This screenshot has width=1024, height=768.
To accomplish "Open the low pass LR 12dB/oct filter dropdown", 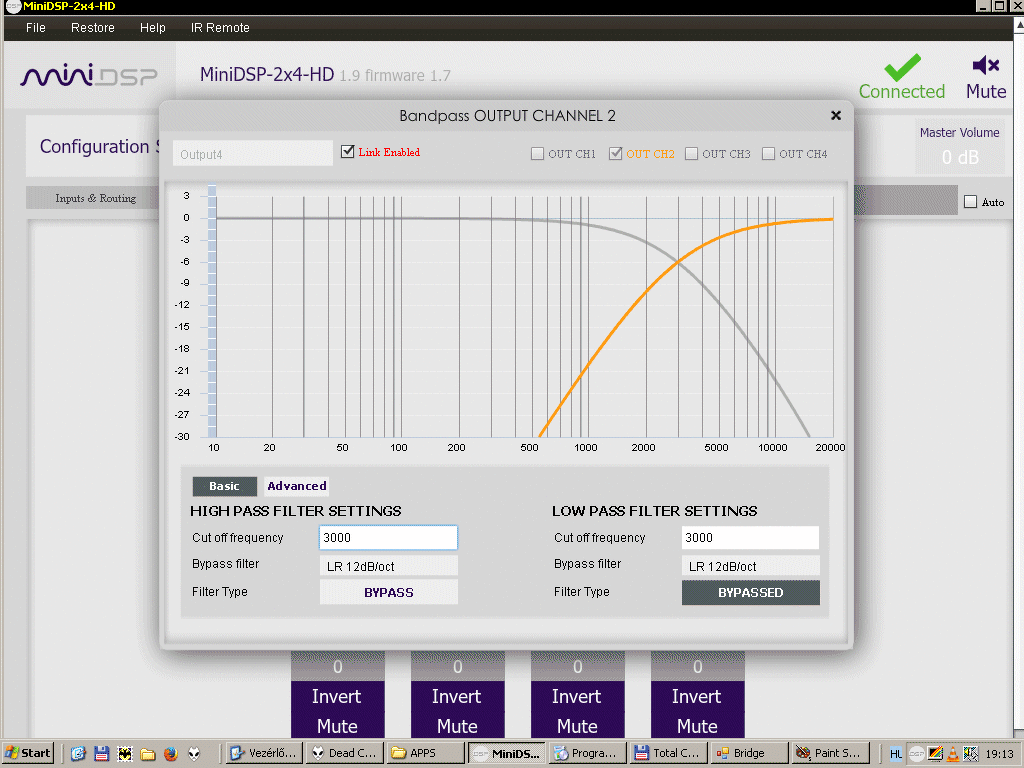I will [750, 566].
